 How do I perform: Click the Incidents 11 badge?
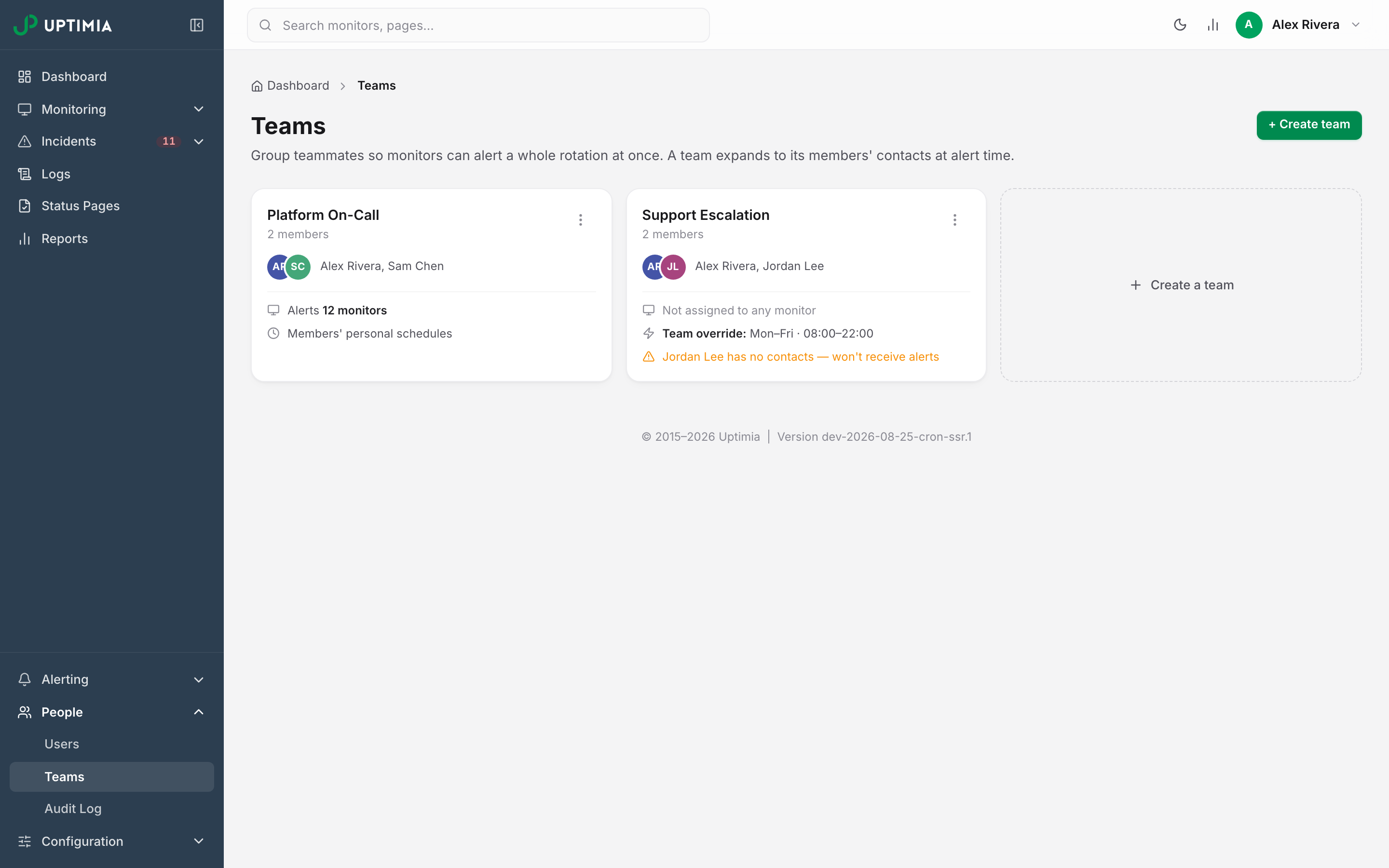tap(169, 141)
